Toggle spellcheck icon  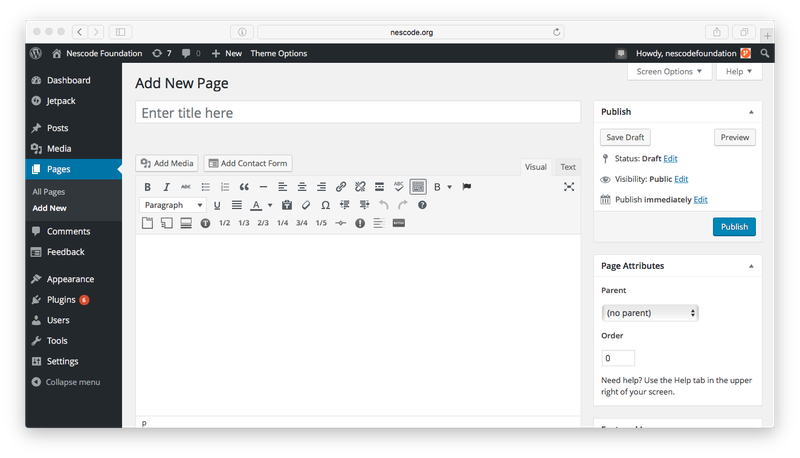[x=398, y=187]
